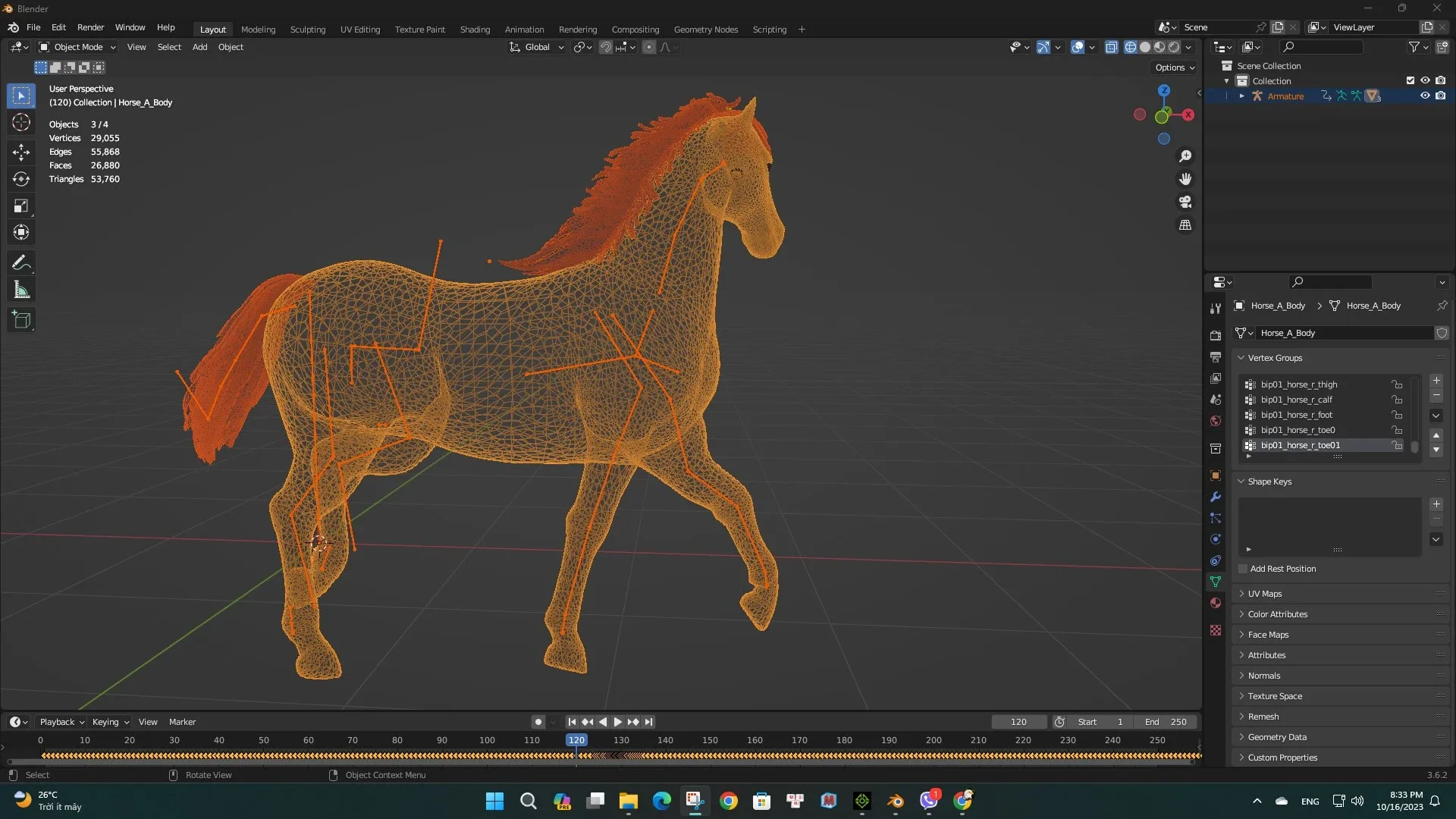Viewport: 1456px width, 819px height.
Task: Jump to the timeline start
Action: coord(572,722)
